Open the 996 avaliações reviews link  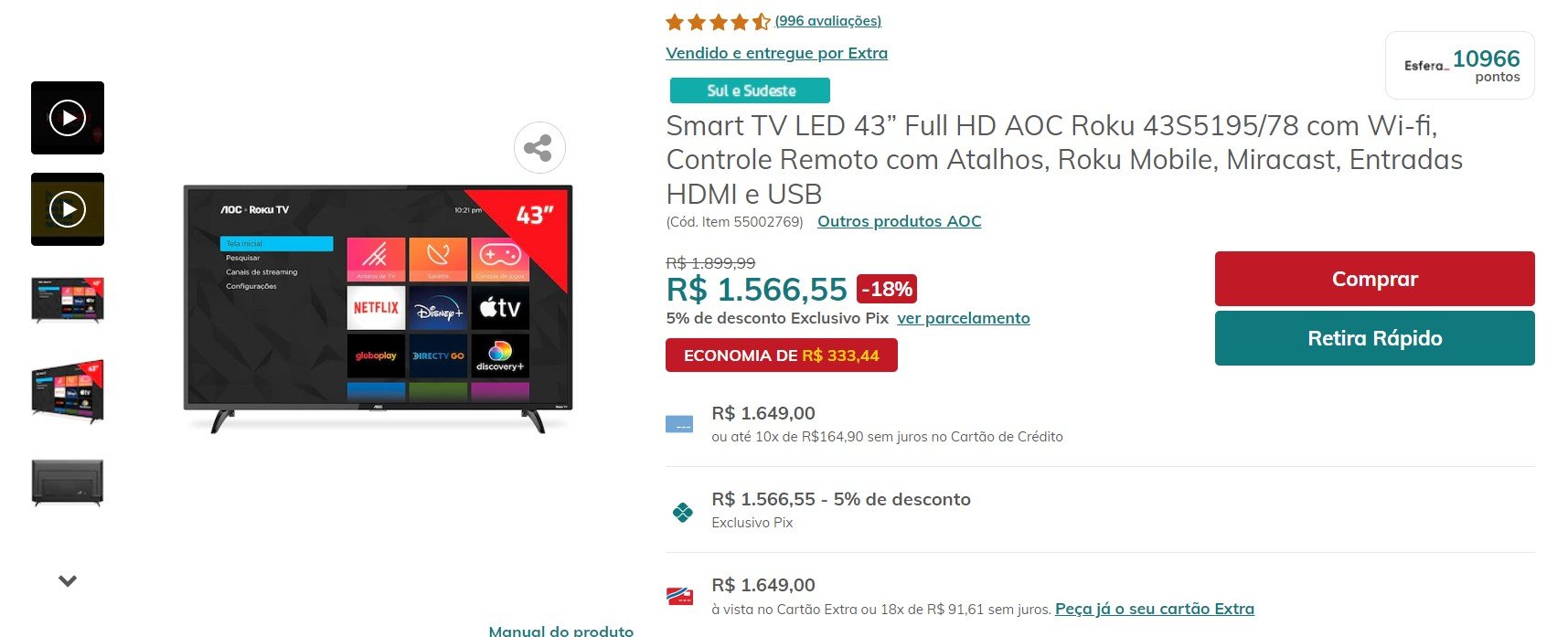tap(828, 21)
